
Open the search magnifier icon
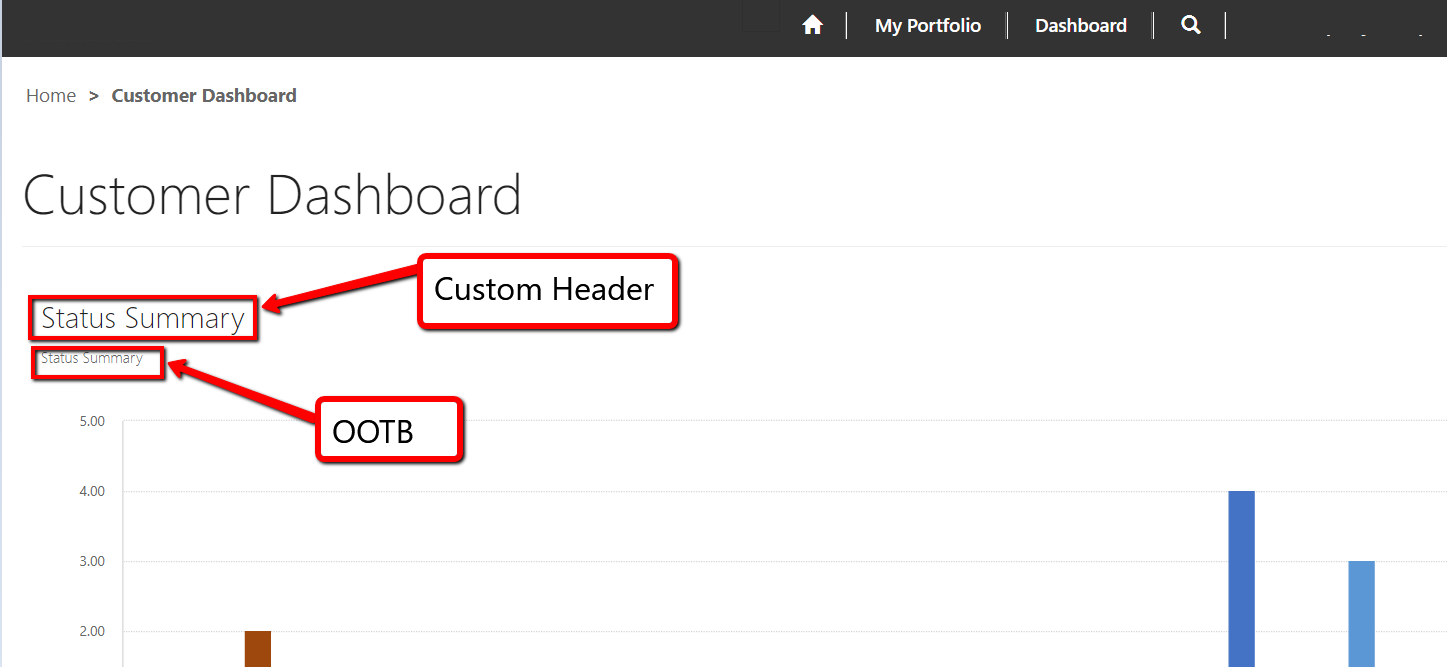coord(1190,26)
